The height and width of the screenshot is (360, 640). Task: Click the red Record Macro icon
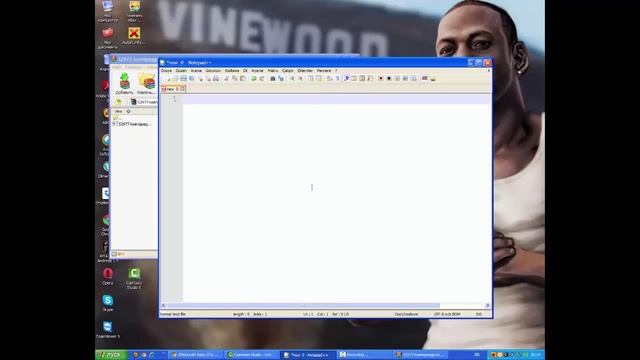tap(381, 78)
